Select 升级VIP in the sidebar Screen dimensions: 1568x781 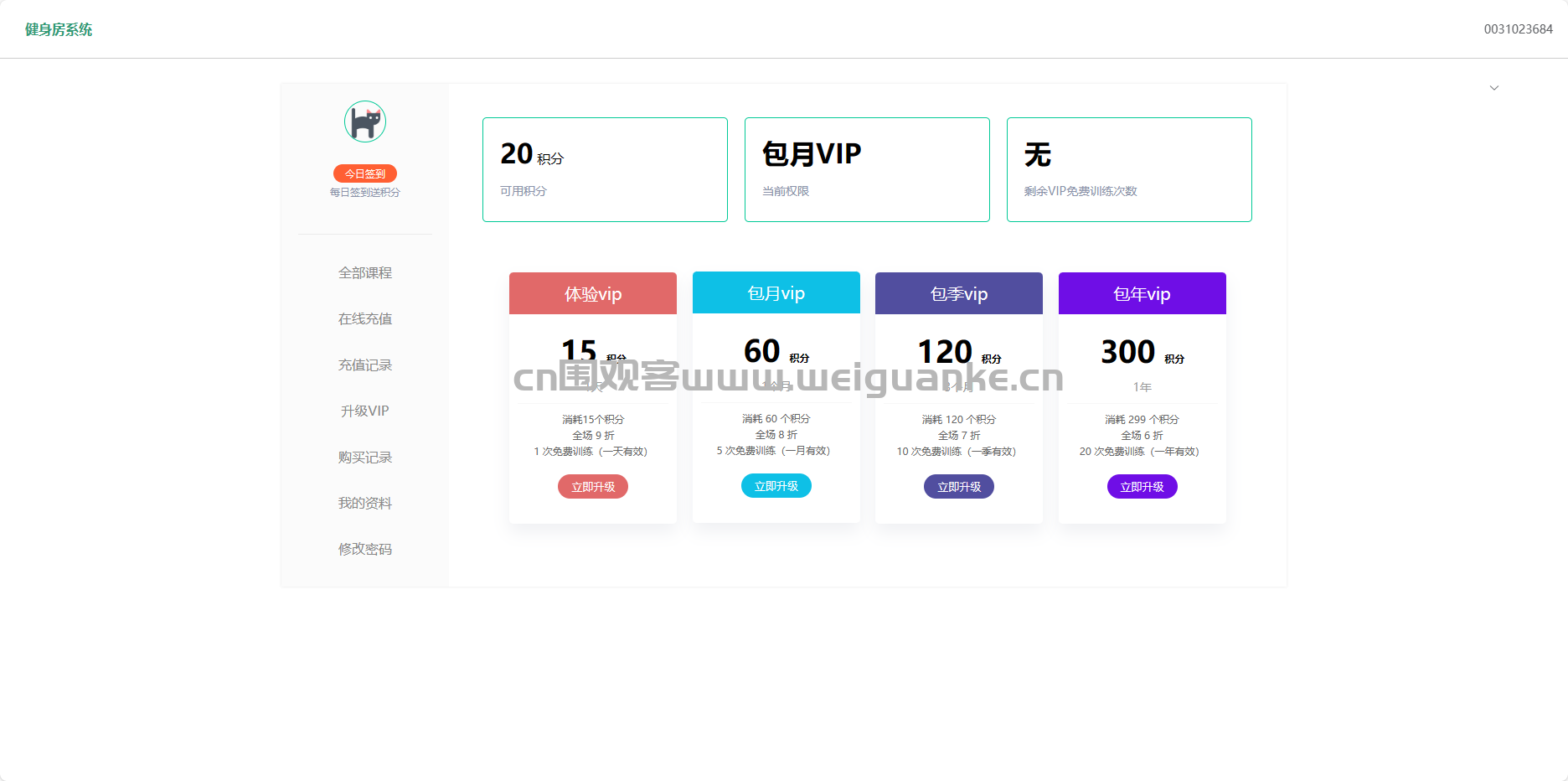click(x=365, y=411)
